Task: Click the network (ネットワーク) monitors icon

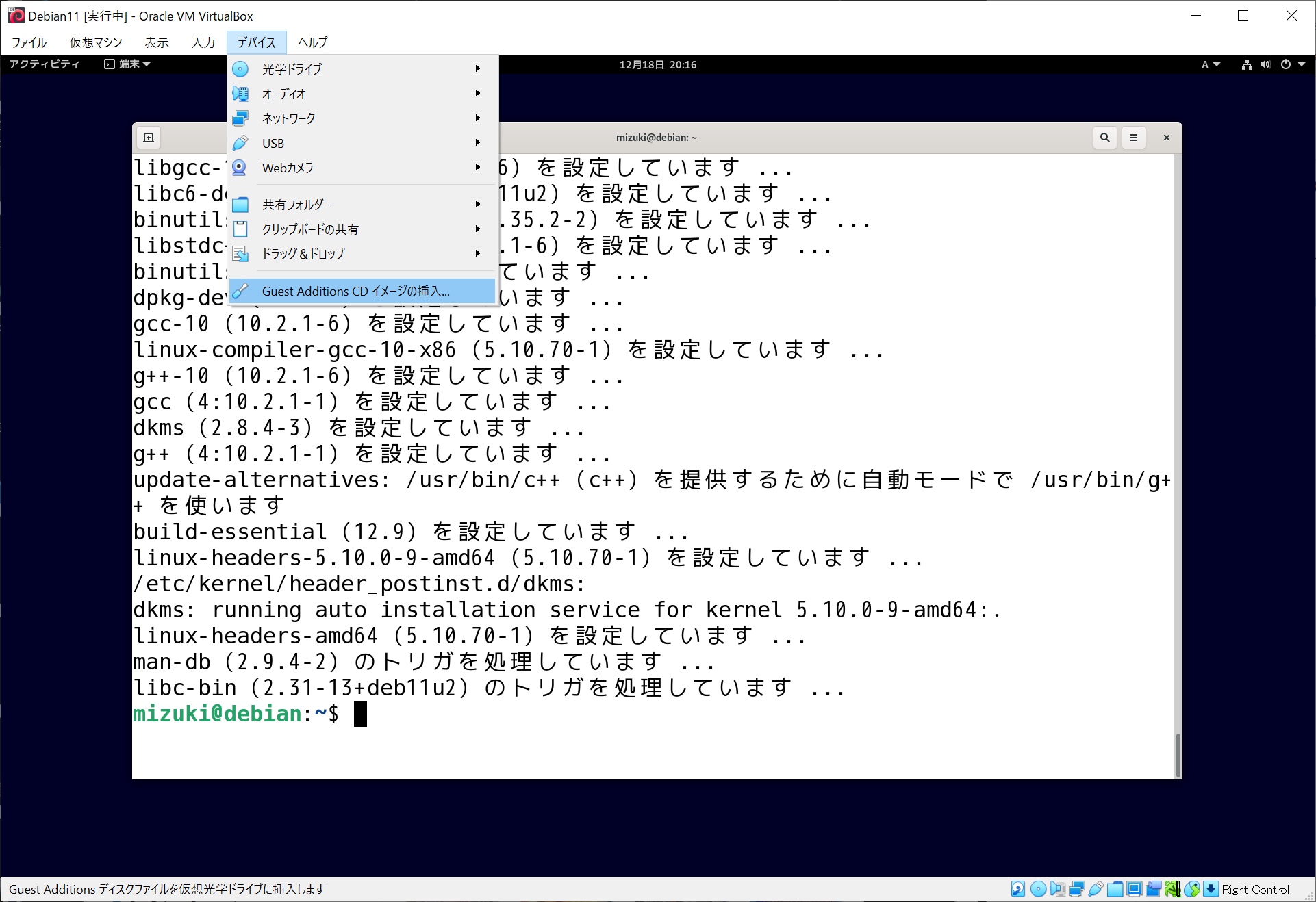Action: (x=240, y=118)
